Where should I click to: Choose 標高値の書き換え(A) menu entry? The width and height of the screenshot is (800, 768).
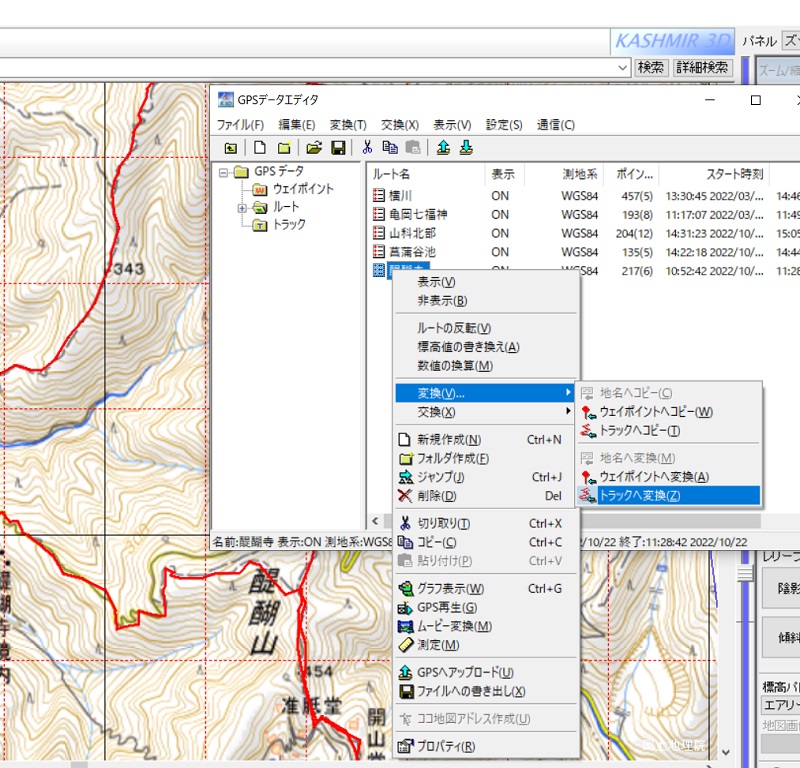[x=487, y=347]
